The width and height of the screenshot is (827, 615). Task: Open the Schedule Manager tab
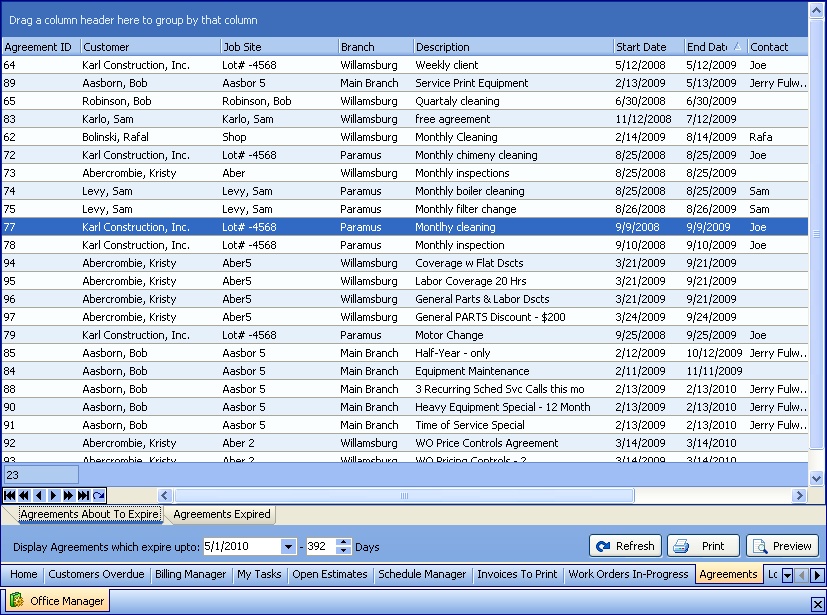pyautogui.click(x=422, y=574)
